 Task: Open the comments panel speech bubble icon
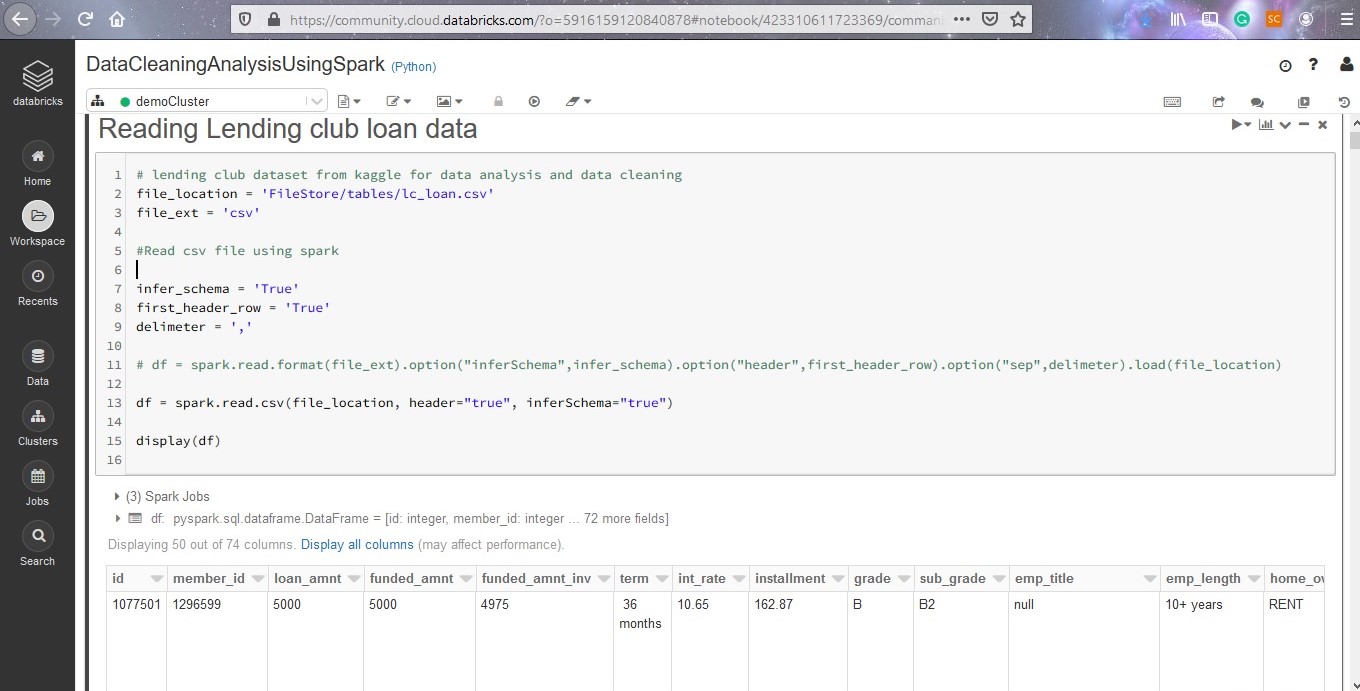pos(1256,102)
